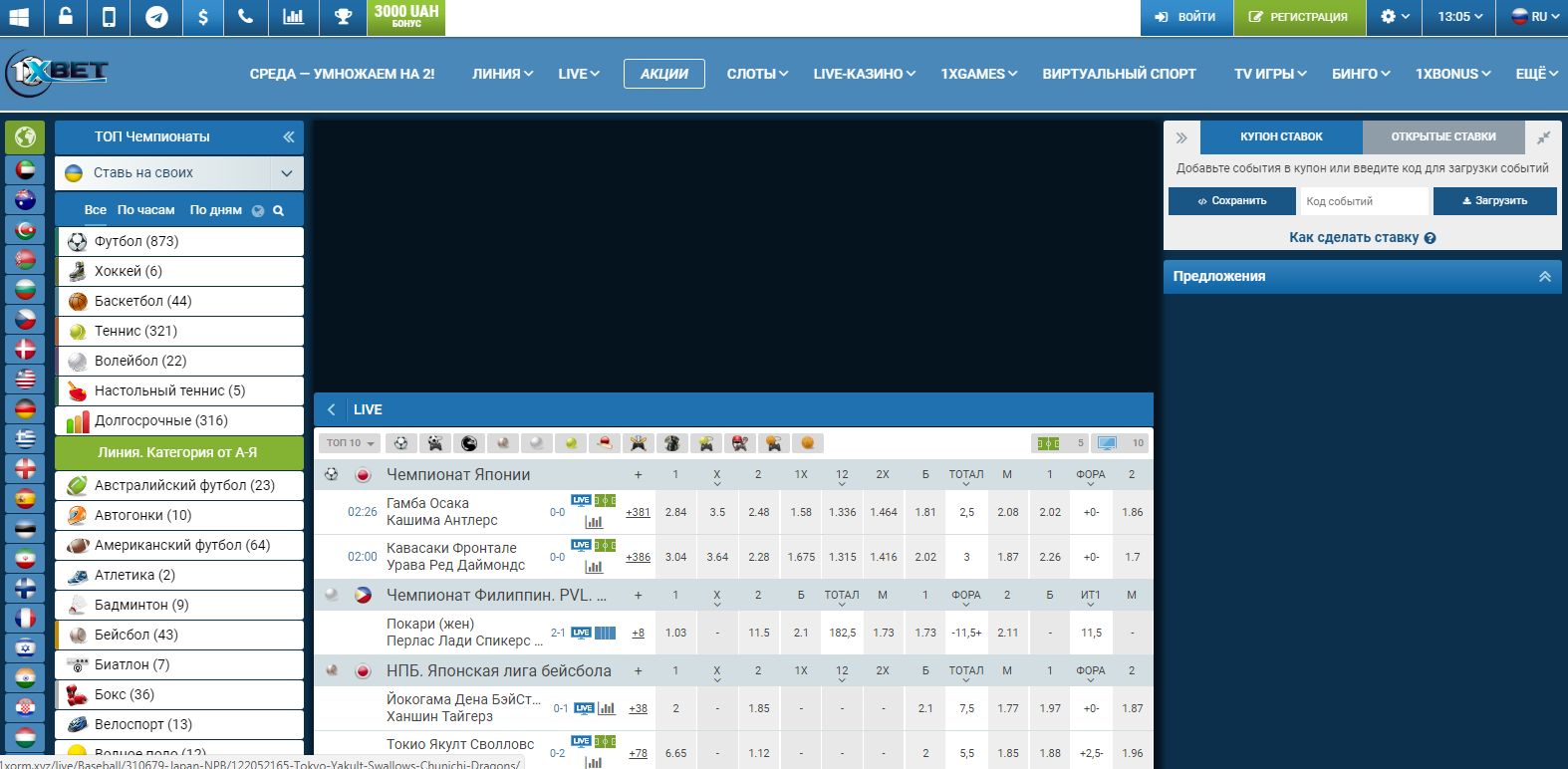This screenshot has height=769, width=1568.
Task: Open the lock icon in top bar
Action: [x=65, y=17]
